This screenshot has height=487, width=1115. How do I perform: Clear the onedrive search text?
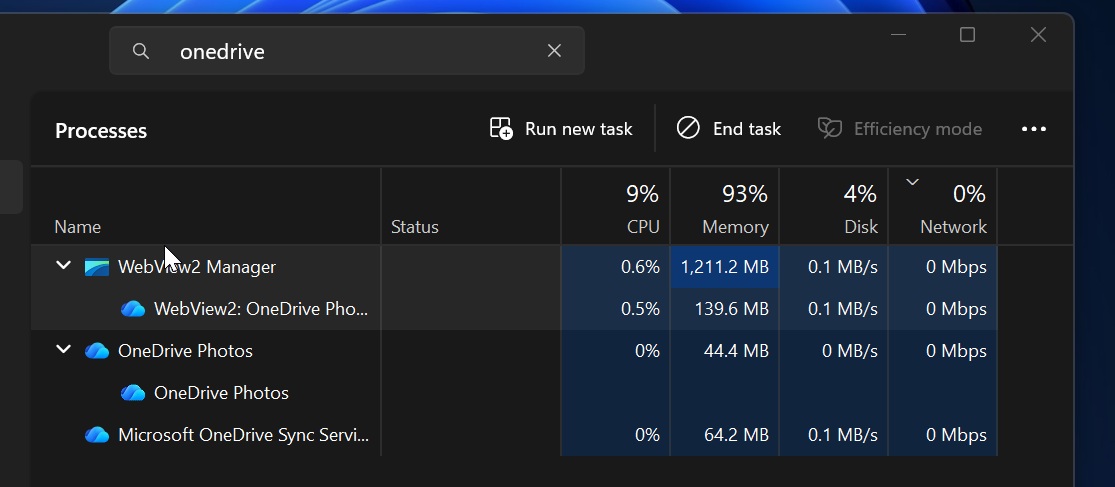(x=554, y=50)
